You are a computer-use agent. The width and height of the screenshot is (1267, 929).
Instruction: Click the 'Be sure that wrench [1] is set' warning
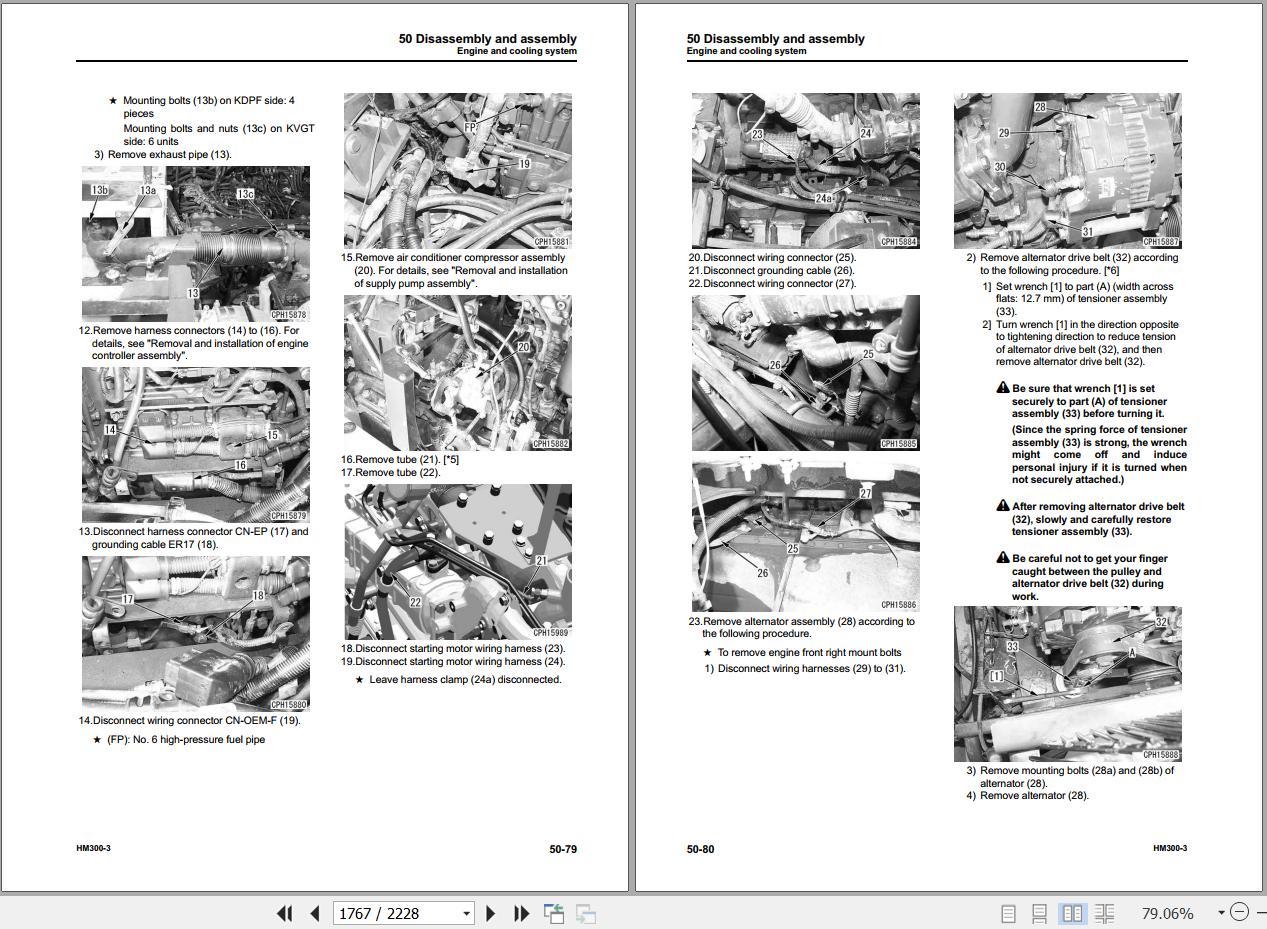pos(1090,401)
